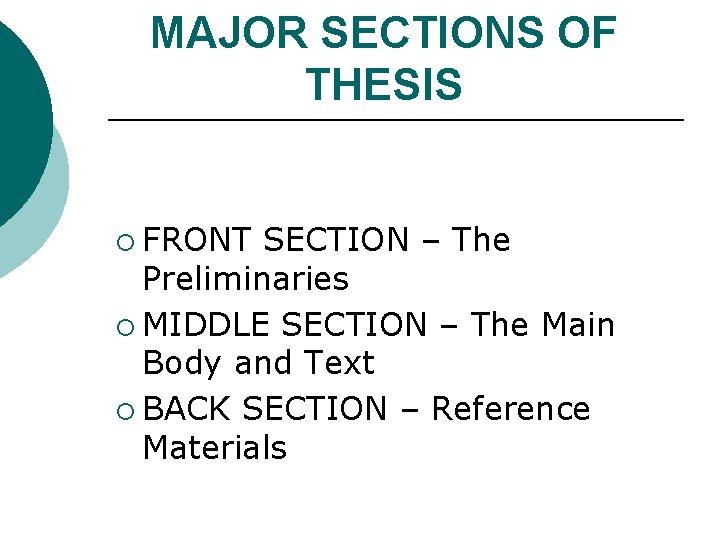Screen dimensions: 720x540
Task: Select the FRONT SECTION text
Action: (x=276, y=239)
